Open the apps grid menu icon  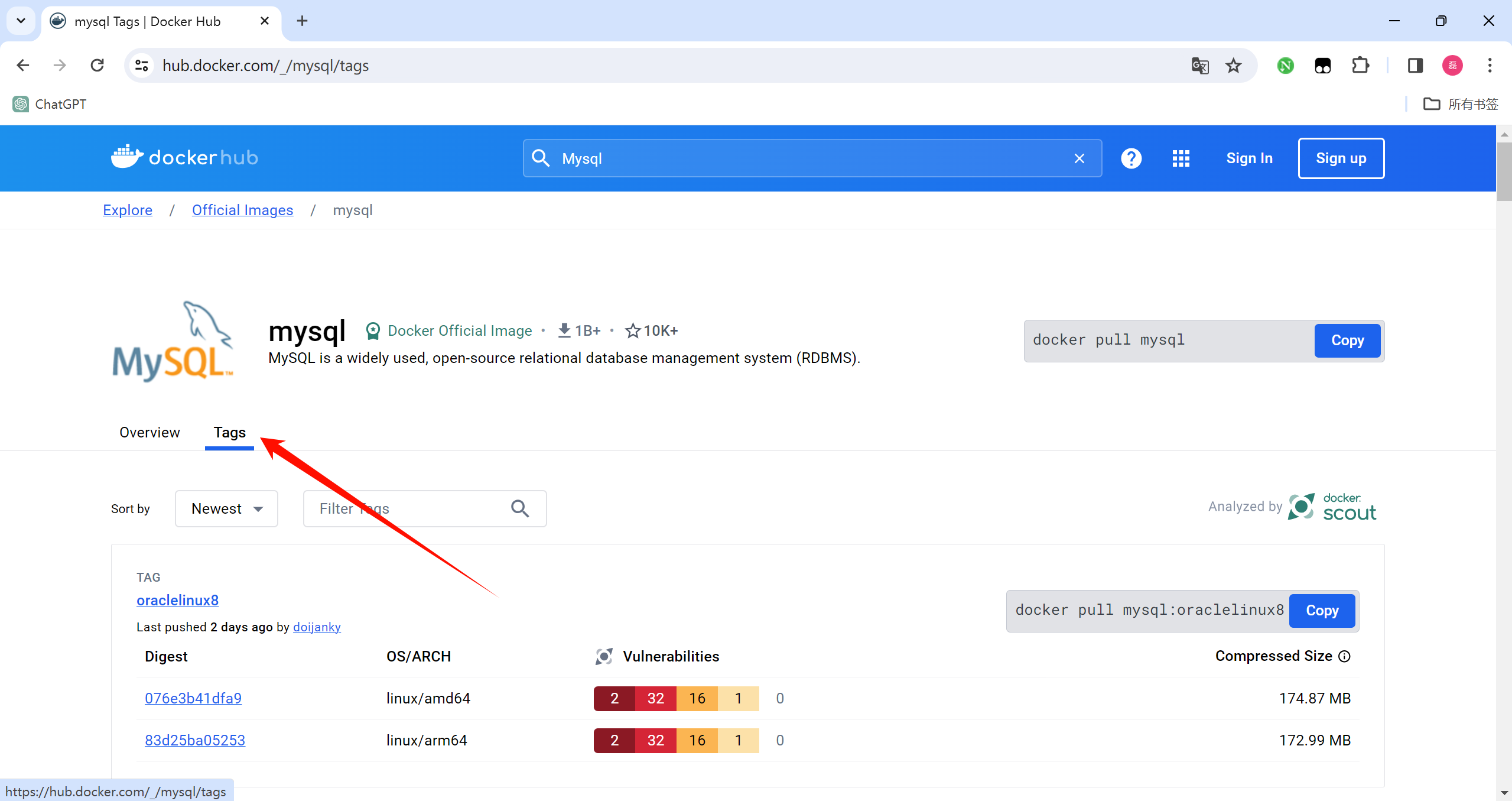tap(1181, 158)
